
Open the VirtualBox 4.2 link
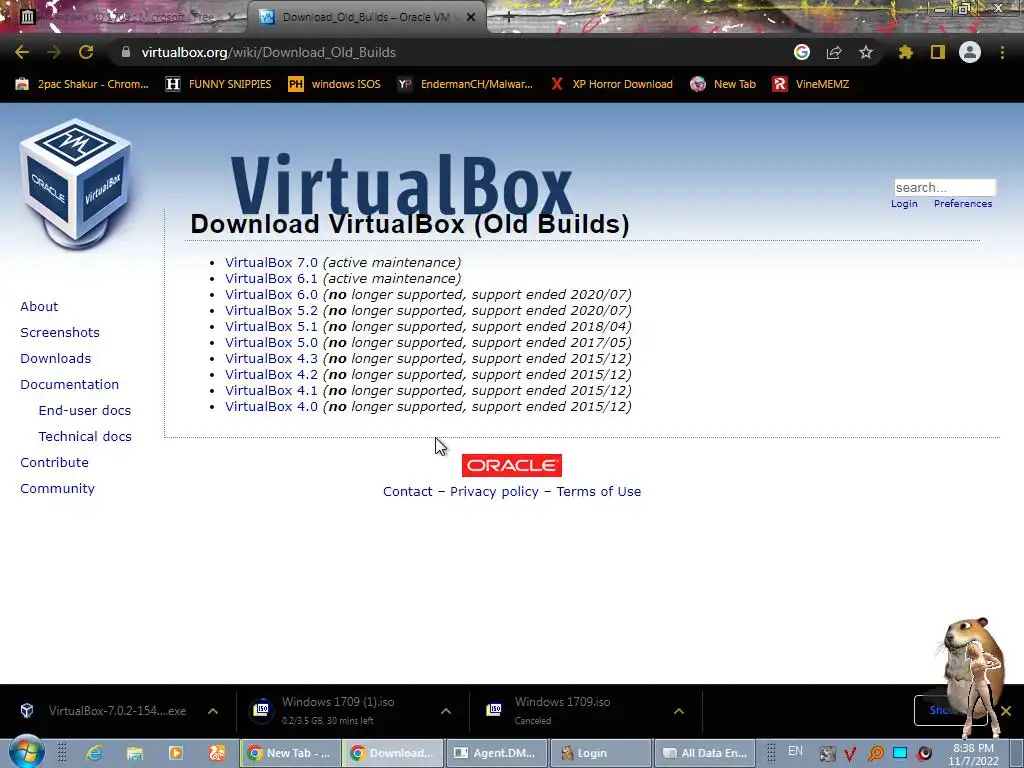point(271,374)
